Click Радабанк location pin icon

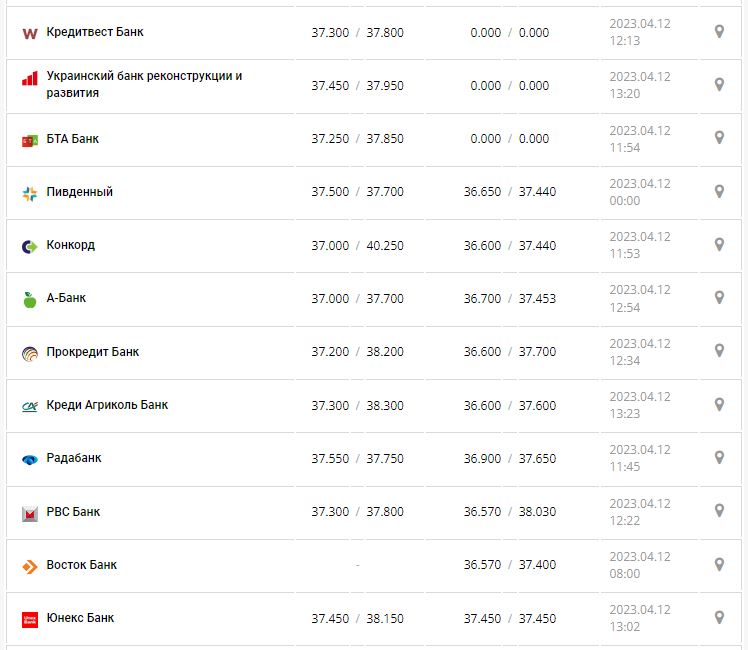point(719,458)
